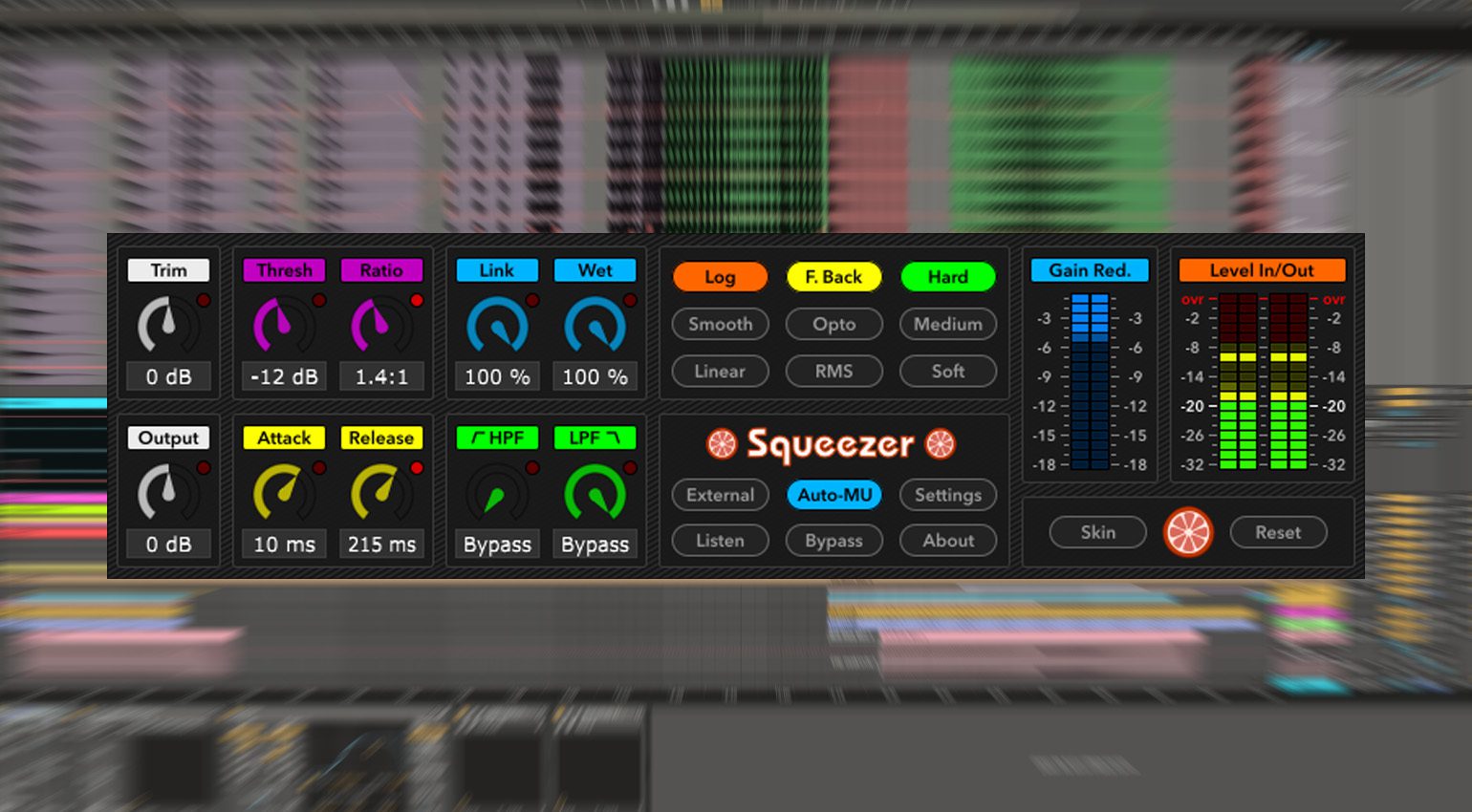The image size is (1472, 812).
Task: Toggle the LED beside the HPF knob
Action: [x=532, y=467]
